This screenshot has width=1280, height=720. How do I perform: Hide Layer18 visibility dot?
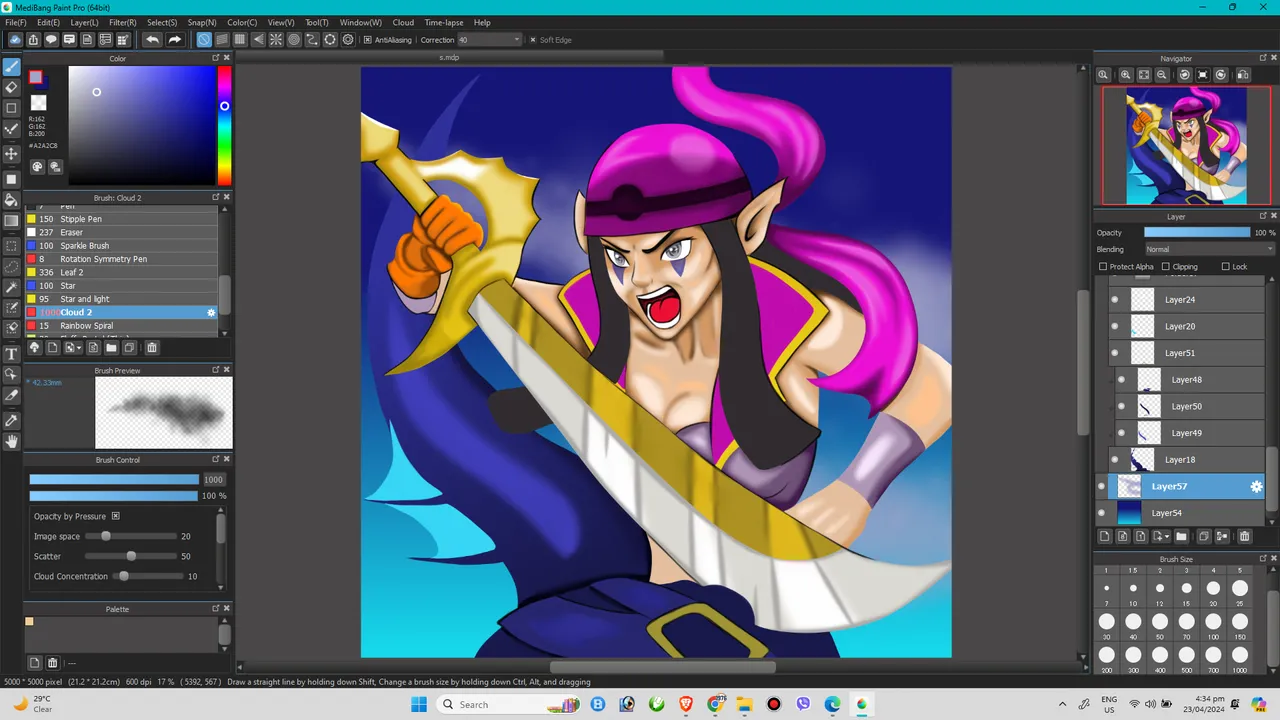[x=1114, y=460]
